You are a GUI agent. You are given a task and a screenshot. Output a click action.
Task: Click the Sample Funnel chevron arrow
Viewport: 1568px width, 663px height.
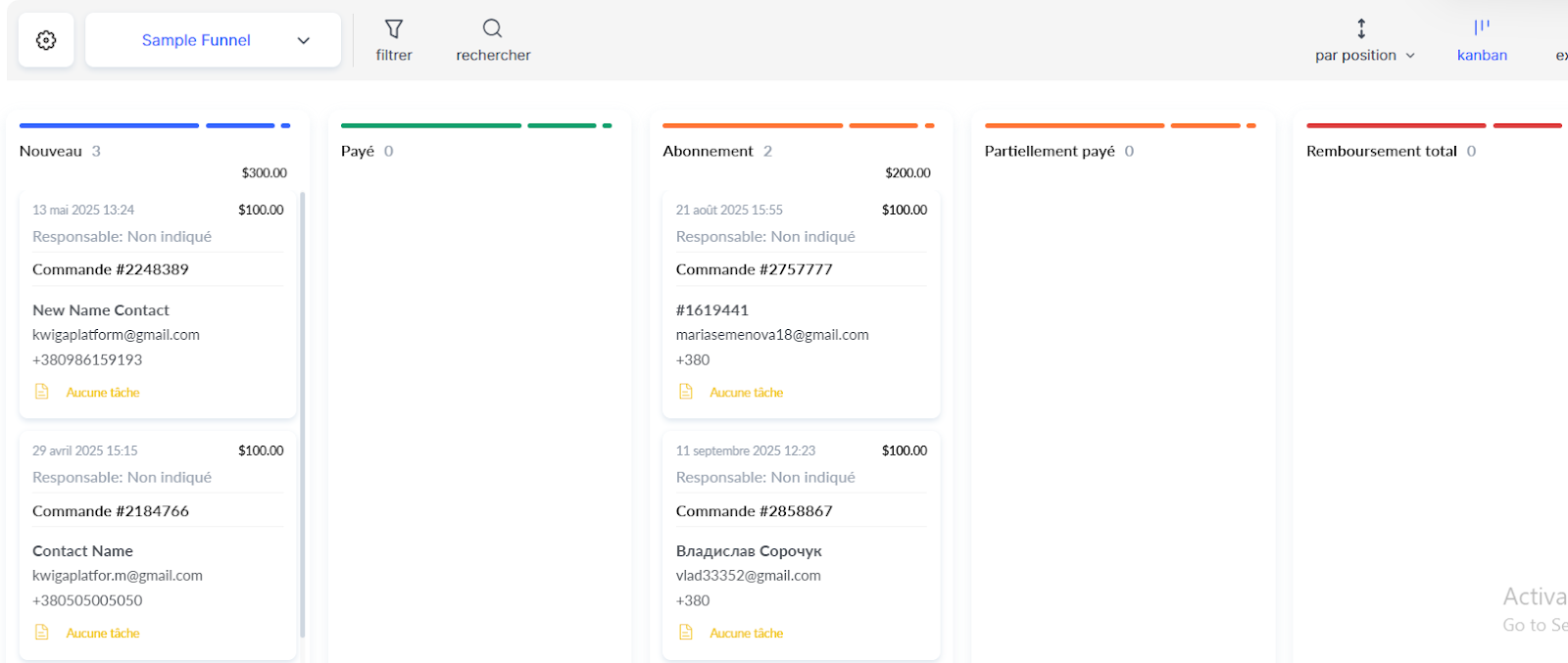pos(304,41)
